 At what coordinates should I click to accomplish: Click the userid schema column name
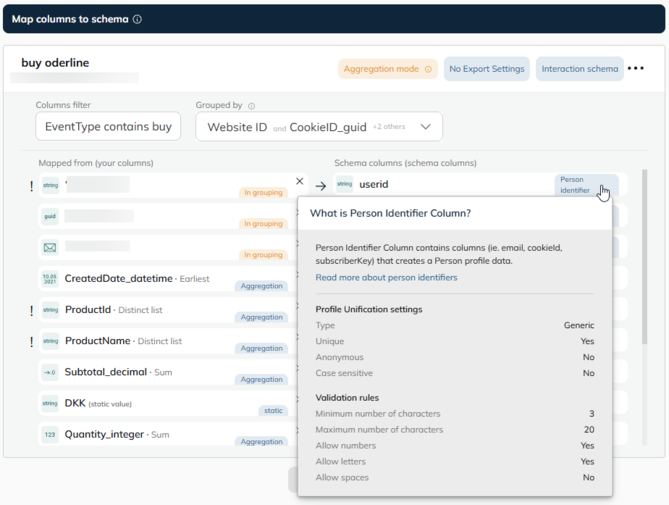[374, 184]
